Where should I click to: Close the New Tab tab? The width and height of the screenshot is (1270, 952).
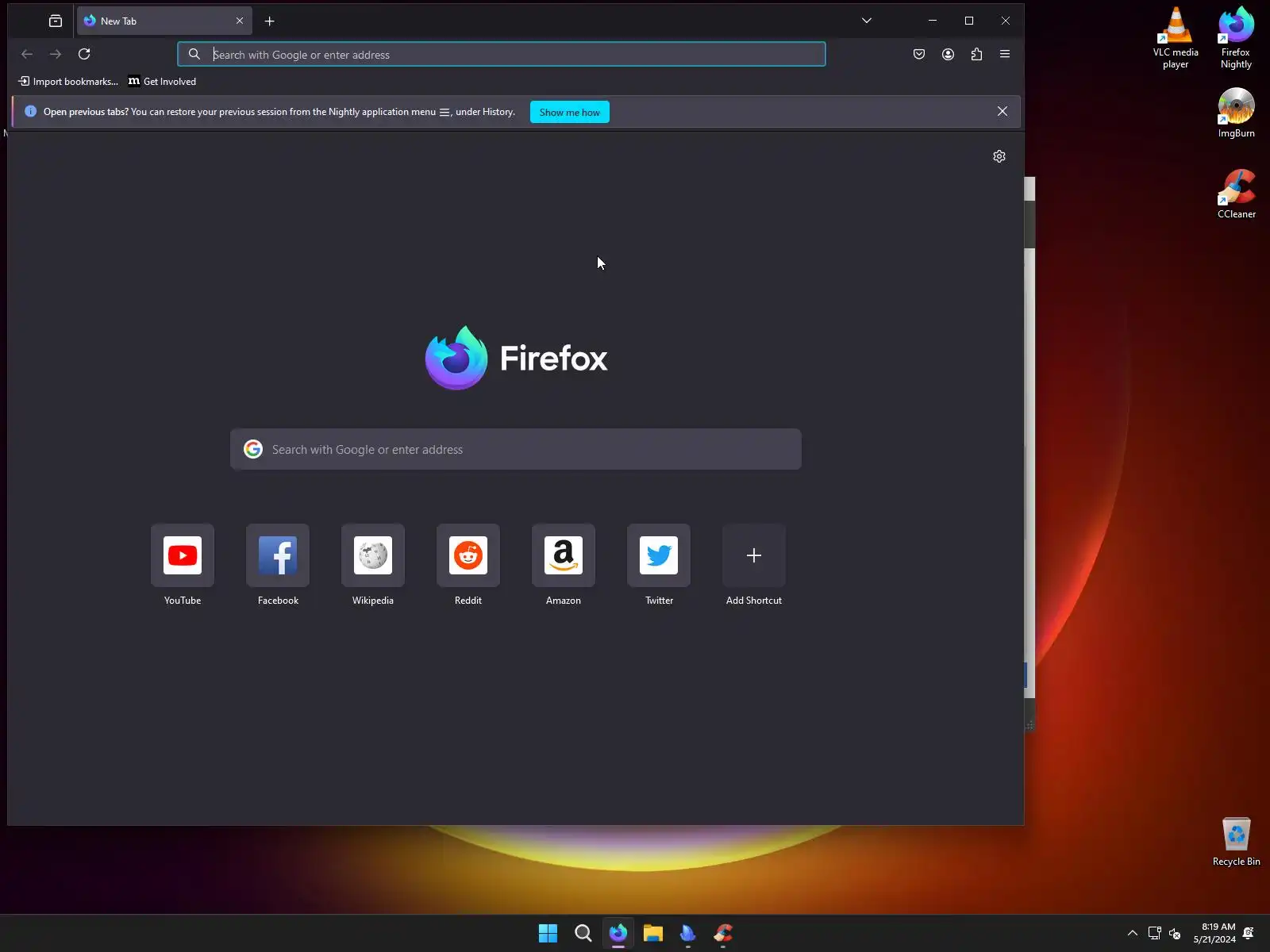tap(240, 21)
